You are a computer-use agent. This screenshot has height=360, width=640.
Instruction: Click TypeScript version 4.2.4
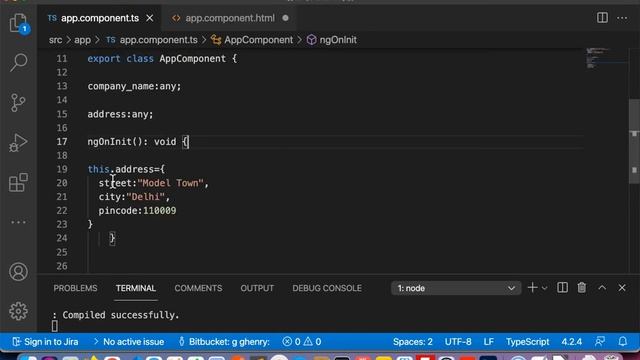[571, 342]
